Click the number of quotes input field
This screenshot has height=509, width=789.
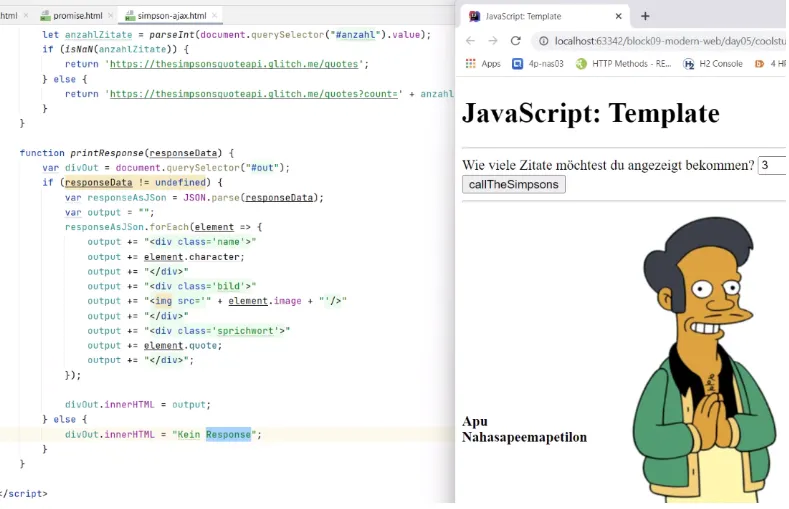pyautogui.click(x=772, y=165)
